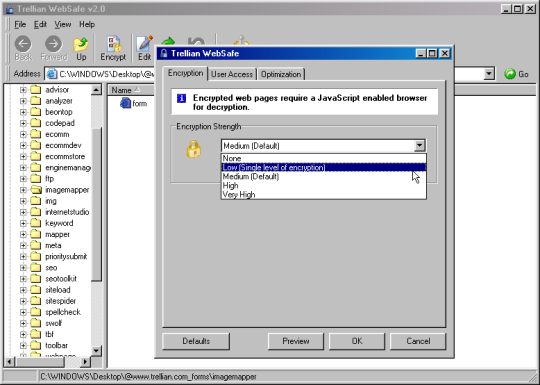Click the blue info icon in dialog
Viewport: 540px width, 385px height.
point(181,98)
